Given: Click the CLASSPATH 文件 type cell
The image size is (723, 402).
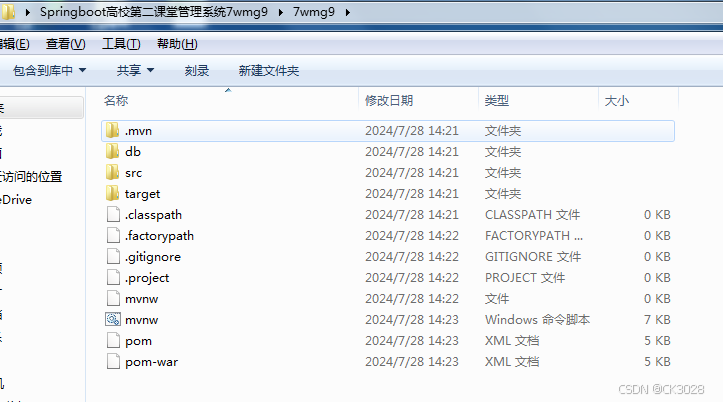Looking at the screenshot, I should click(532, 215).
